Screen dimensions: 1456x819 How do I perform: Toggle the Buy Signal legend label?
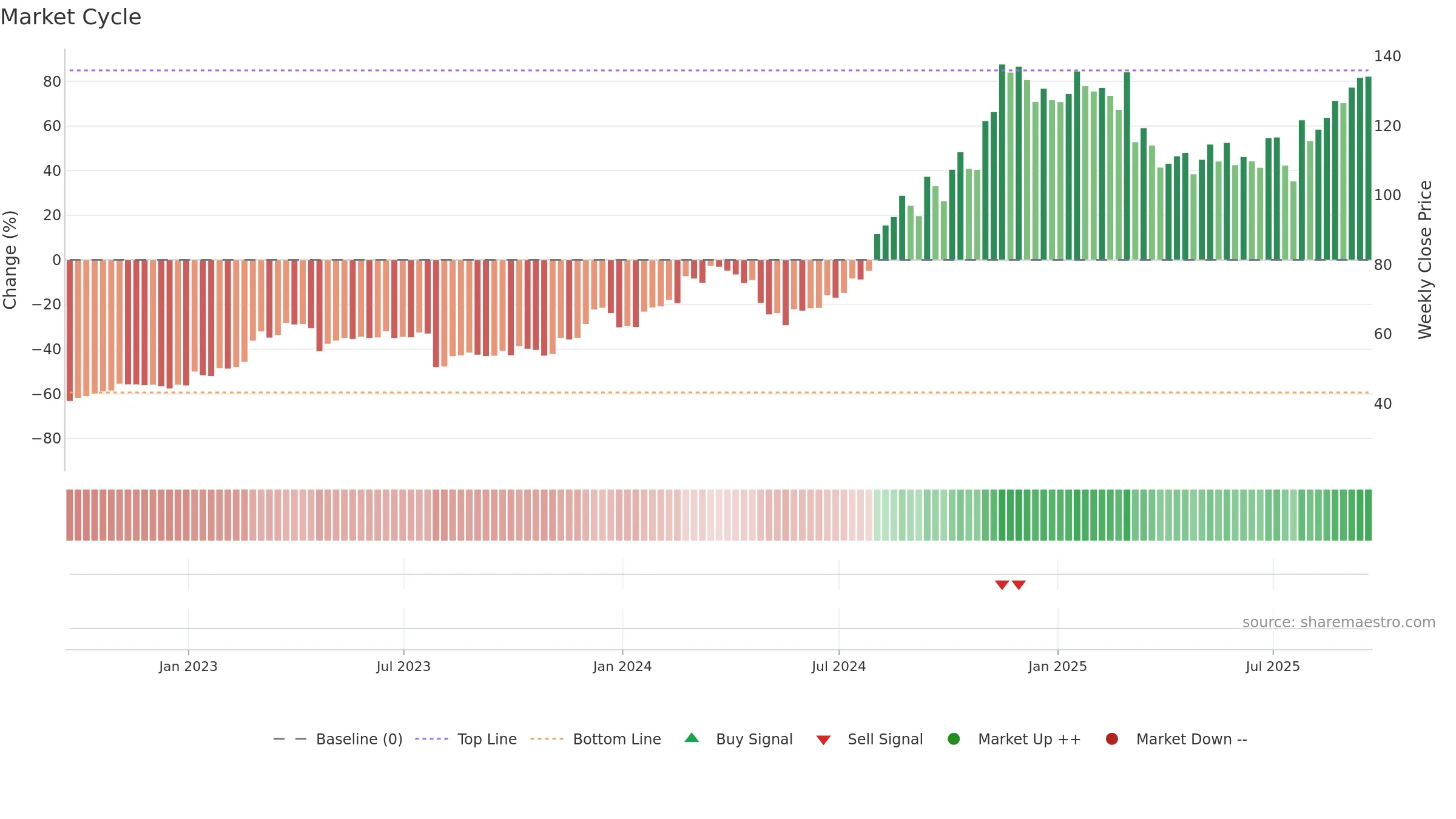click(754, 740)
